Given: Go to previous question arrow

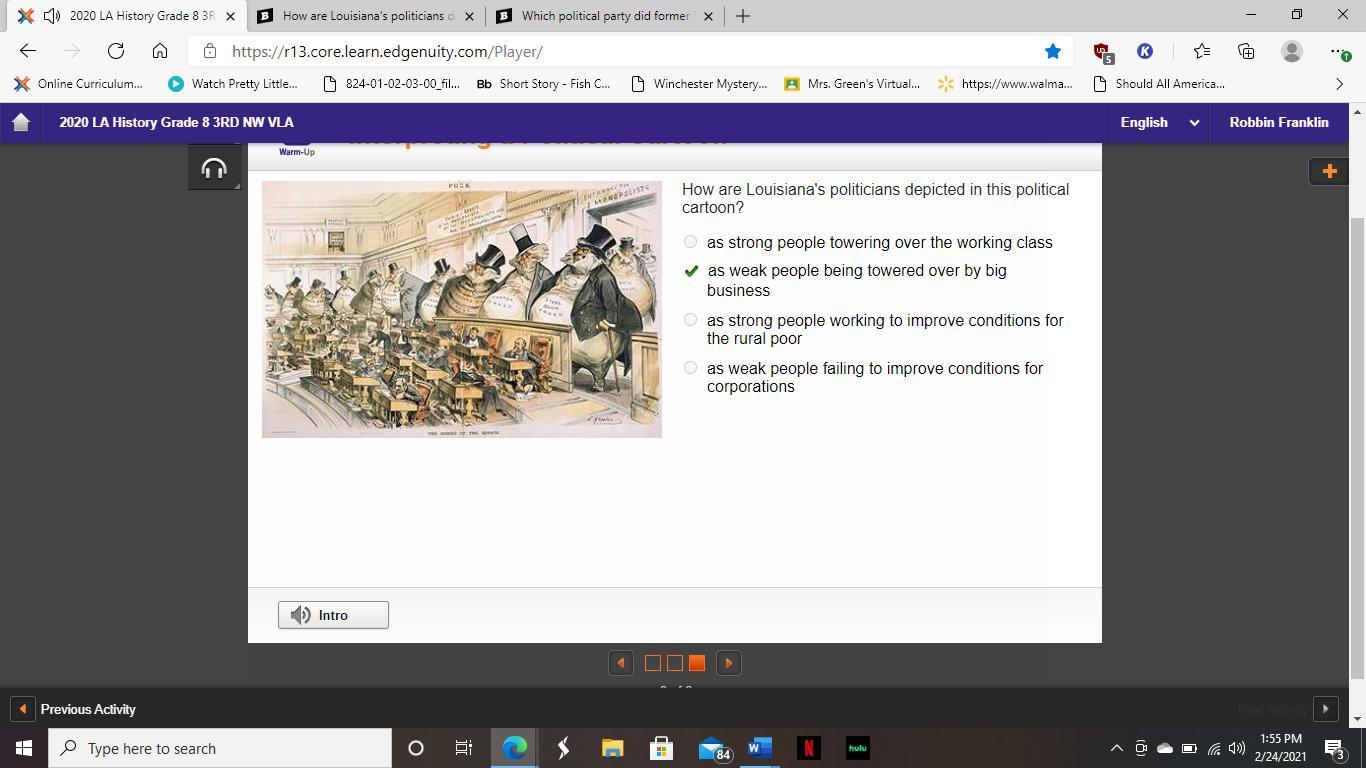Looking at the screenshot, I should [621, 663].
